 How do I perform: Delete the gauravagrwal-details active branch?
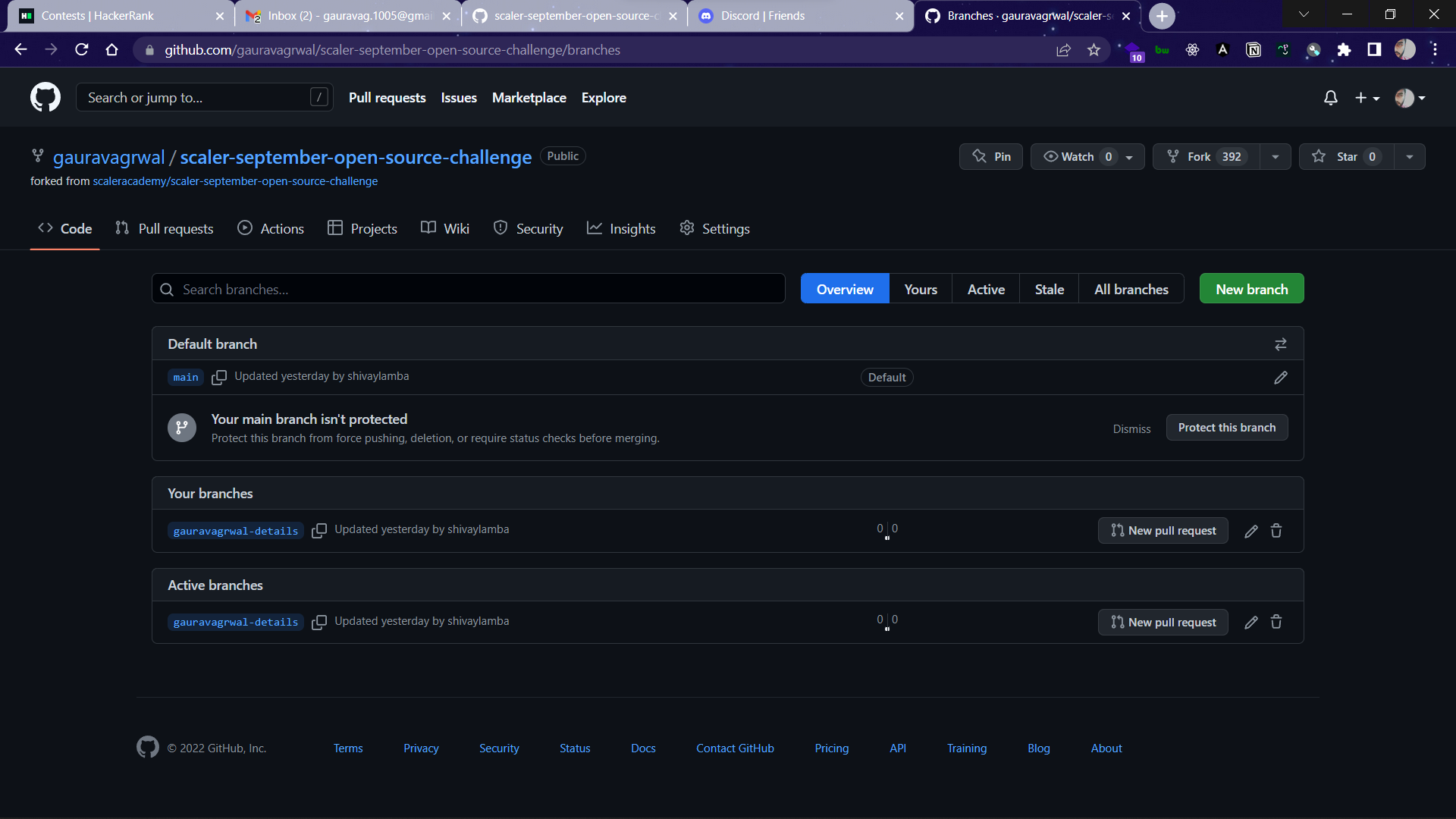pos(1276,622)
